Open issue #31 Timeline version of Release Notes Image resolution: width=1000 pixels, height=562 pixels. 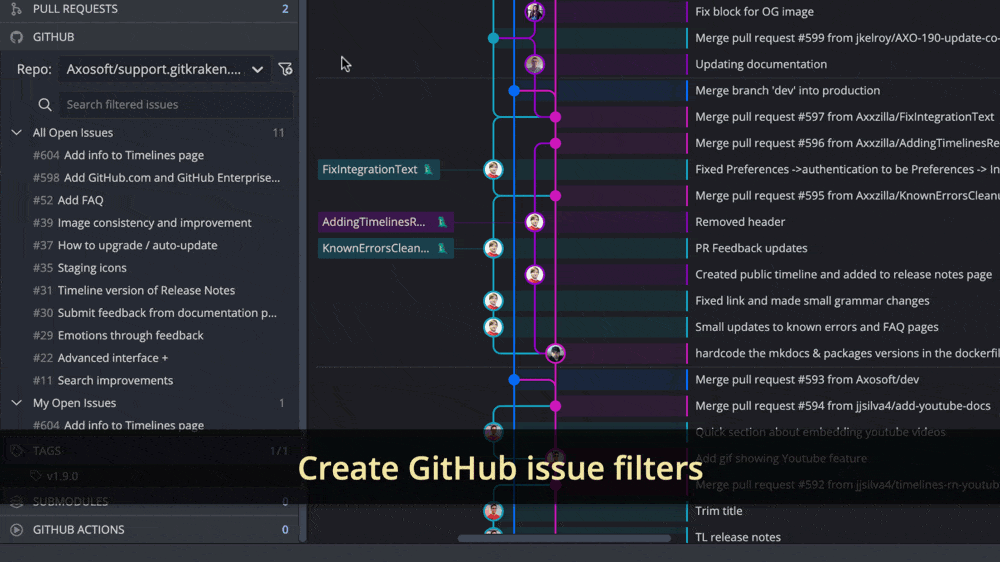pyautogui.click(x=134, y=290)
